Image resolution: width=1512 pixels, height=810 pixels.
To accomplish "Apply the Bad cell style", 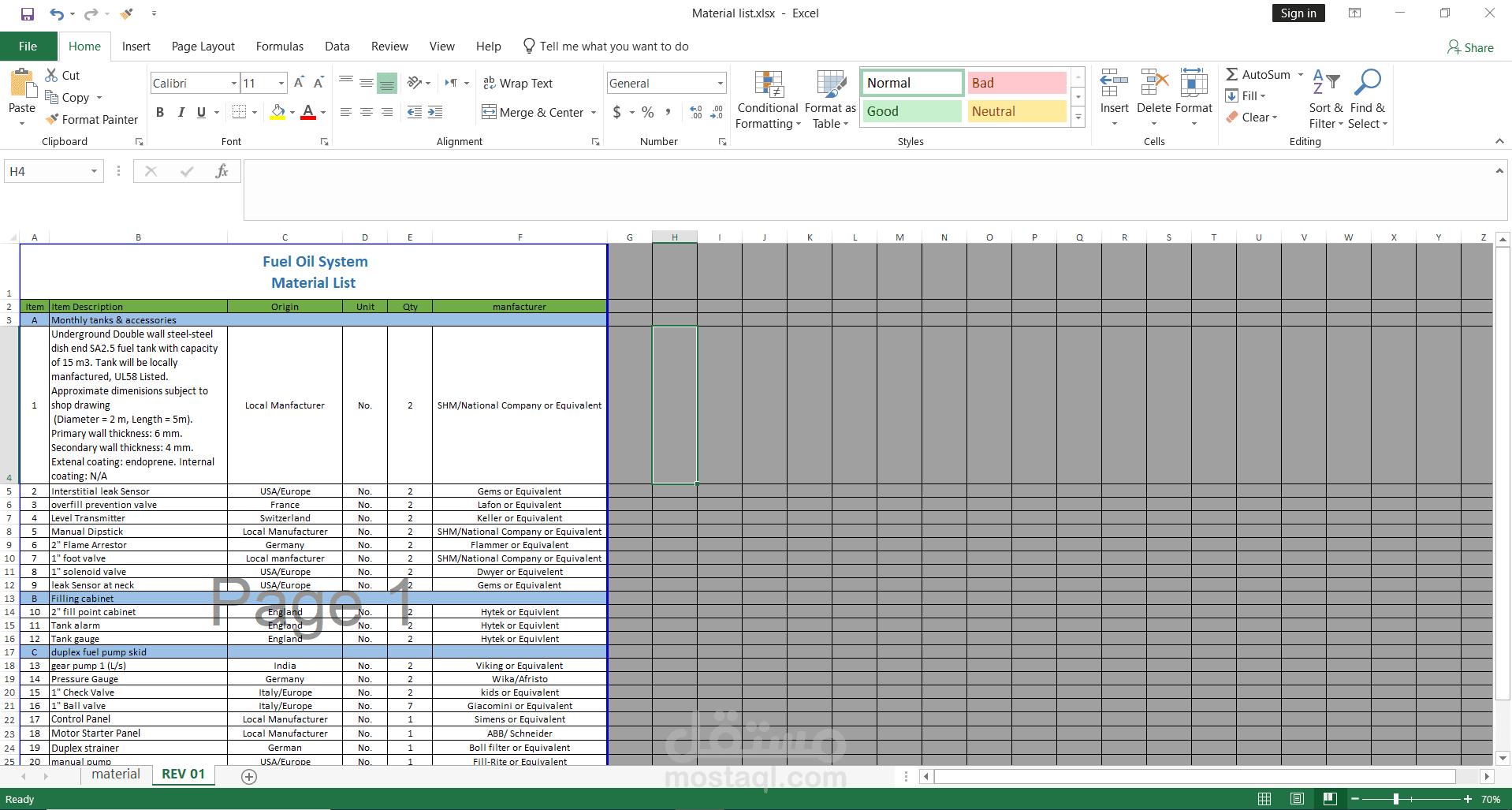I will [1017, 83].
